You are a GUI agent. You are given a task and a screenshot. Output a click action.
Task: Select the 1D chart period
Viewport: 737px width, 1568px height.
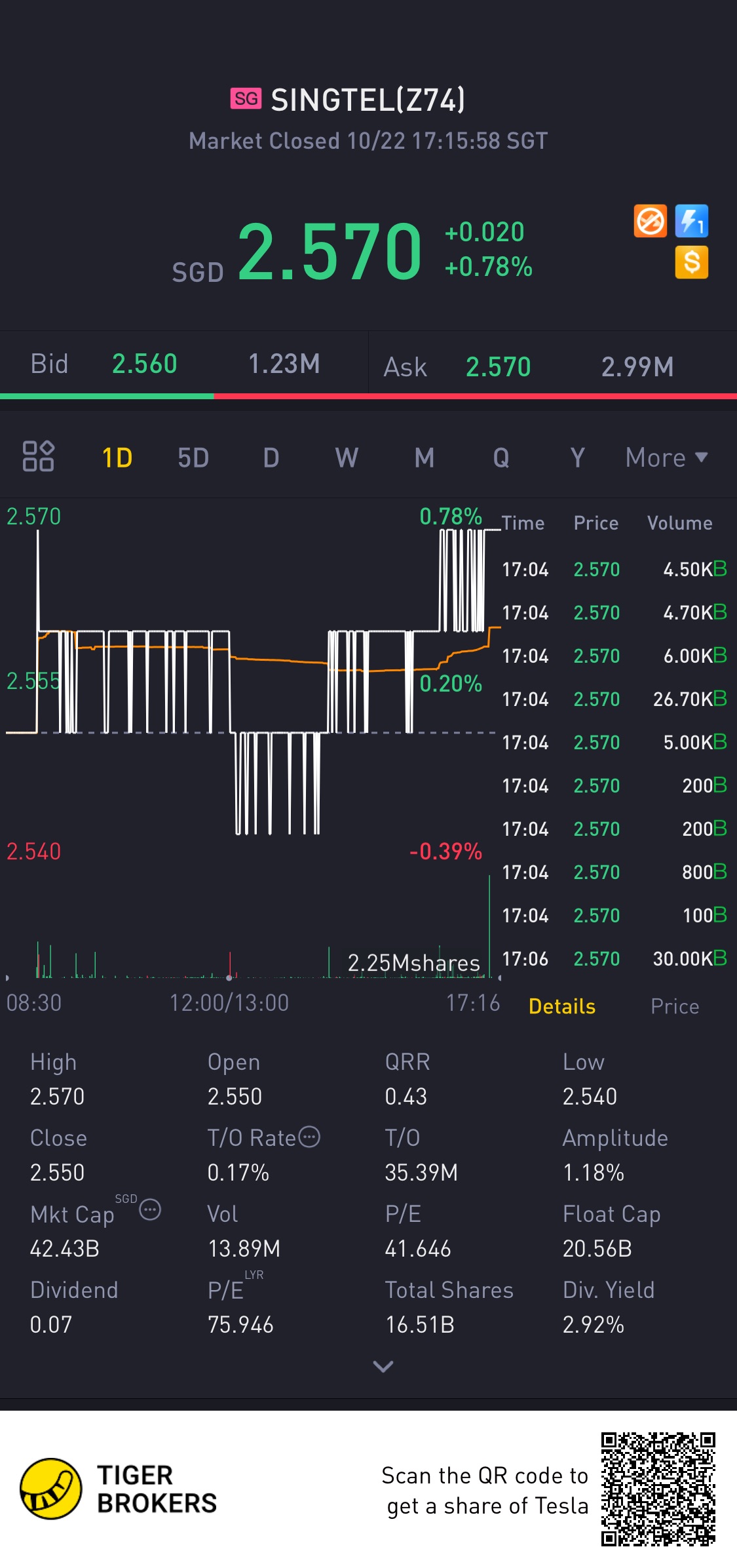coord(117,458)
